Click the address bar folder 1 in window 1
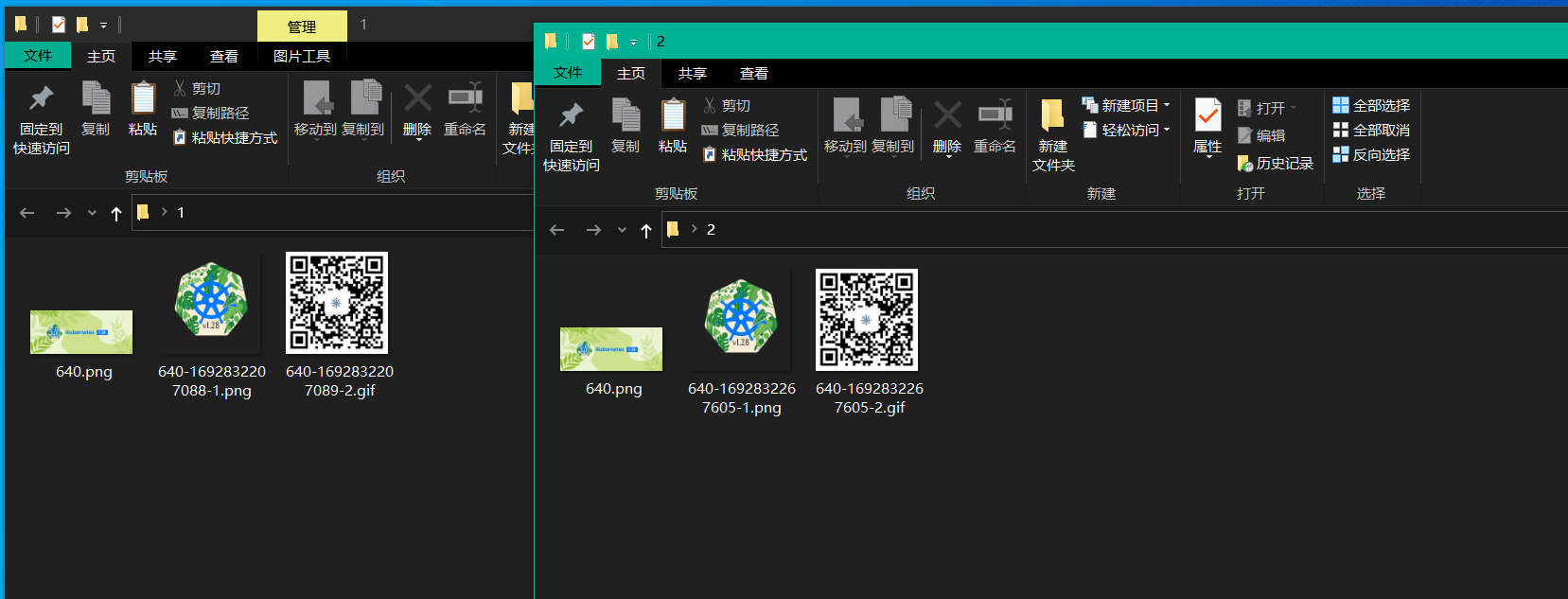1568x599 pixels. click(181, 212)
